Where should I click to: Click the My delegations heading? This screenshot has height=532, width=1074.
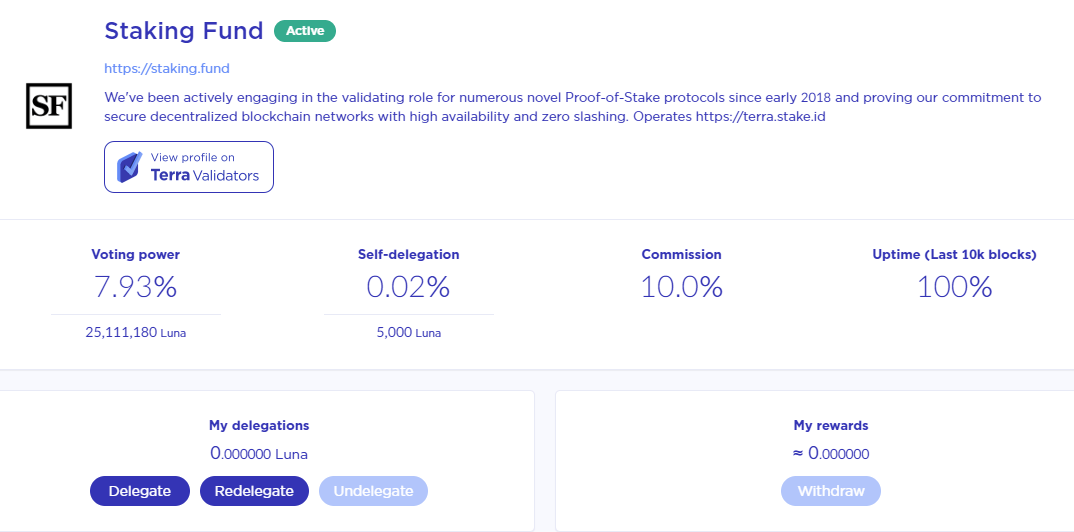[259, 425]
